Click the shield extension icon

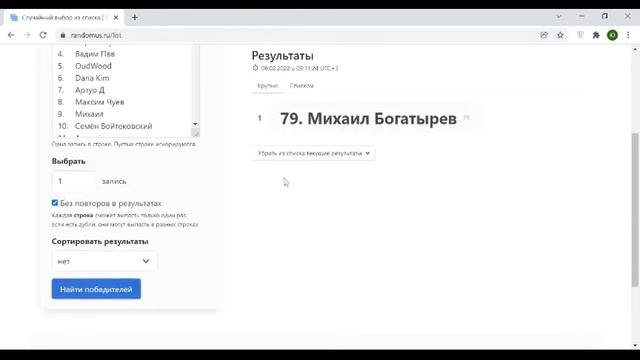coord(580,36)
